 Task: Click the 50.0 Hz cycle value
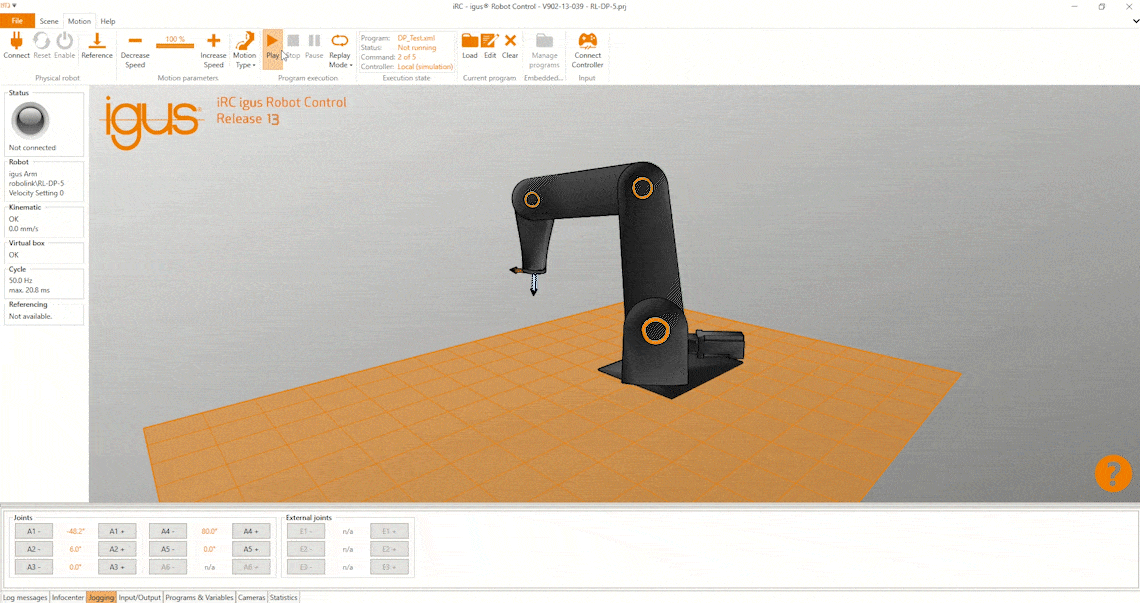(x=20, y=280)
